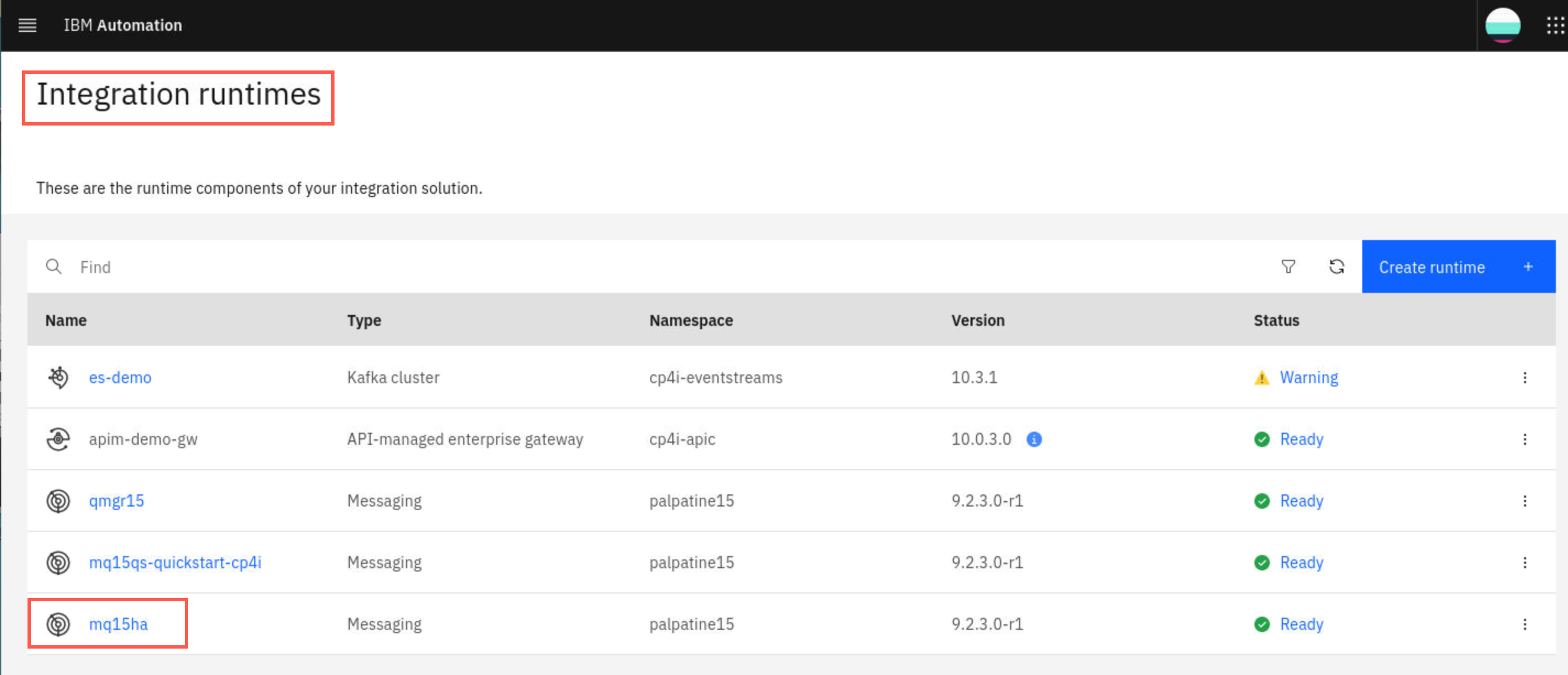The height and width of the screenshot is (675, 1568).
Task: Select the apim-demo-gw name text
Action: (x=143, y=439)
